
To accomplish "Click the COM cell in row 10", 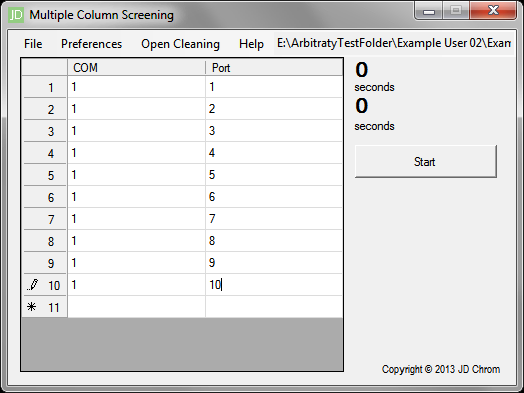I will click(x=136, y=285).
